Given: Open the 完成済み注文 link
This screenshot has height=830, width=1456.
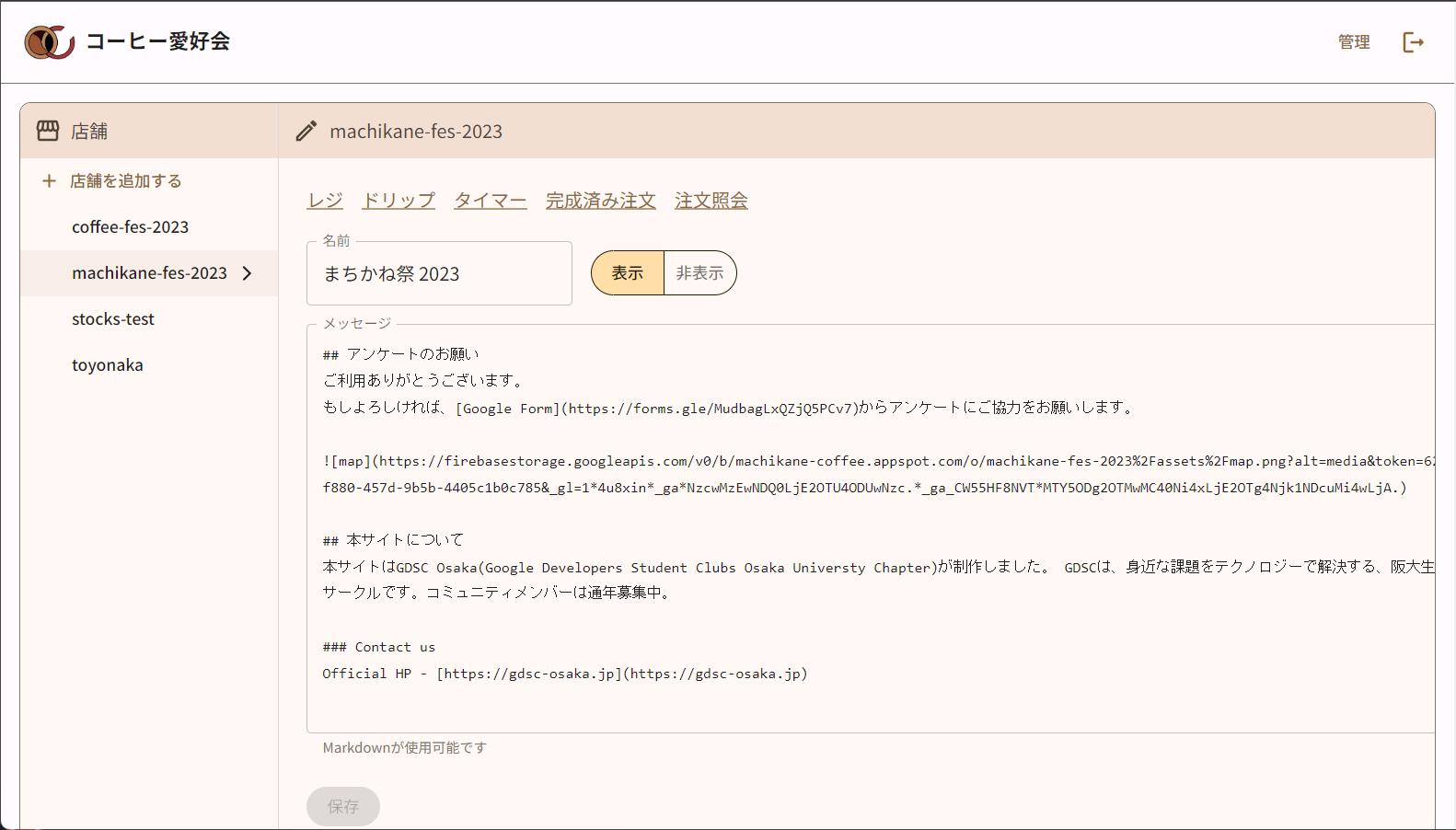Looking at the screenshot, I should [x=601, y=201].
